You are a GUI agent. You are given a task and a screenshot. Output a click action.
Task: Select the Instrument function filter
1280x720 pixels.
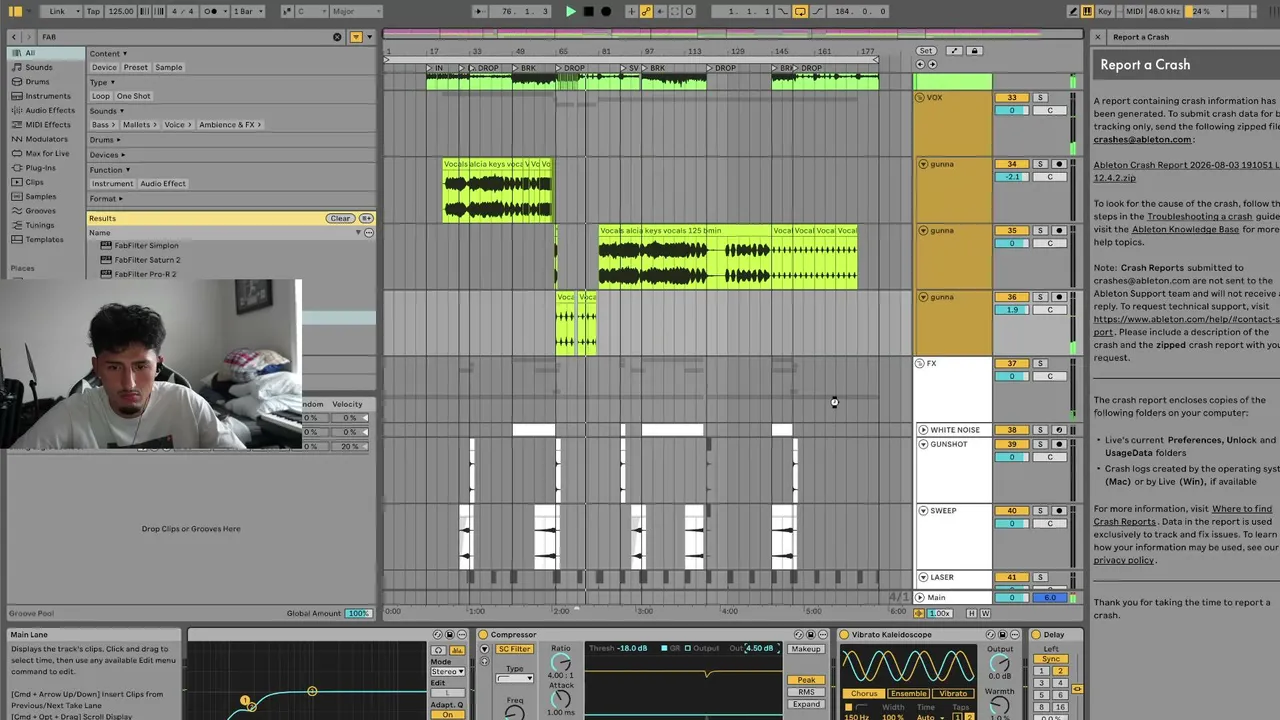(113, 184)
